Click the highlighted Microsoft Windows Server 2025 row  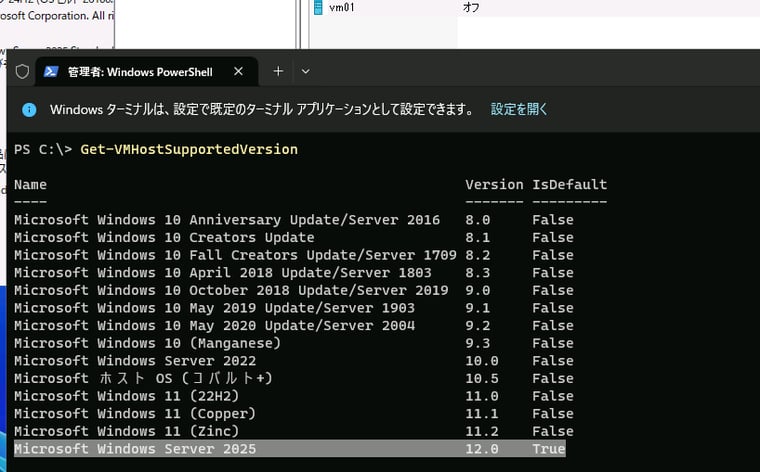click(135, 449)
